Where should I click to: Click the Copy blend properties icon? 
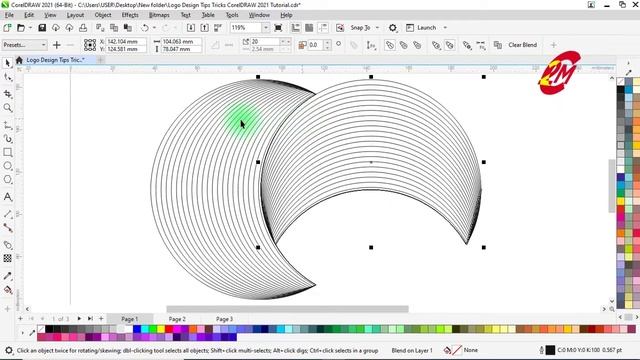498,45
